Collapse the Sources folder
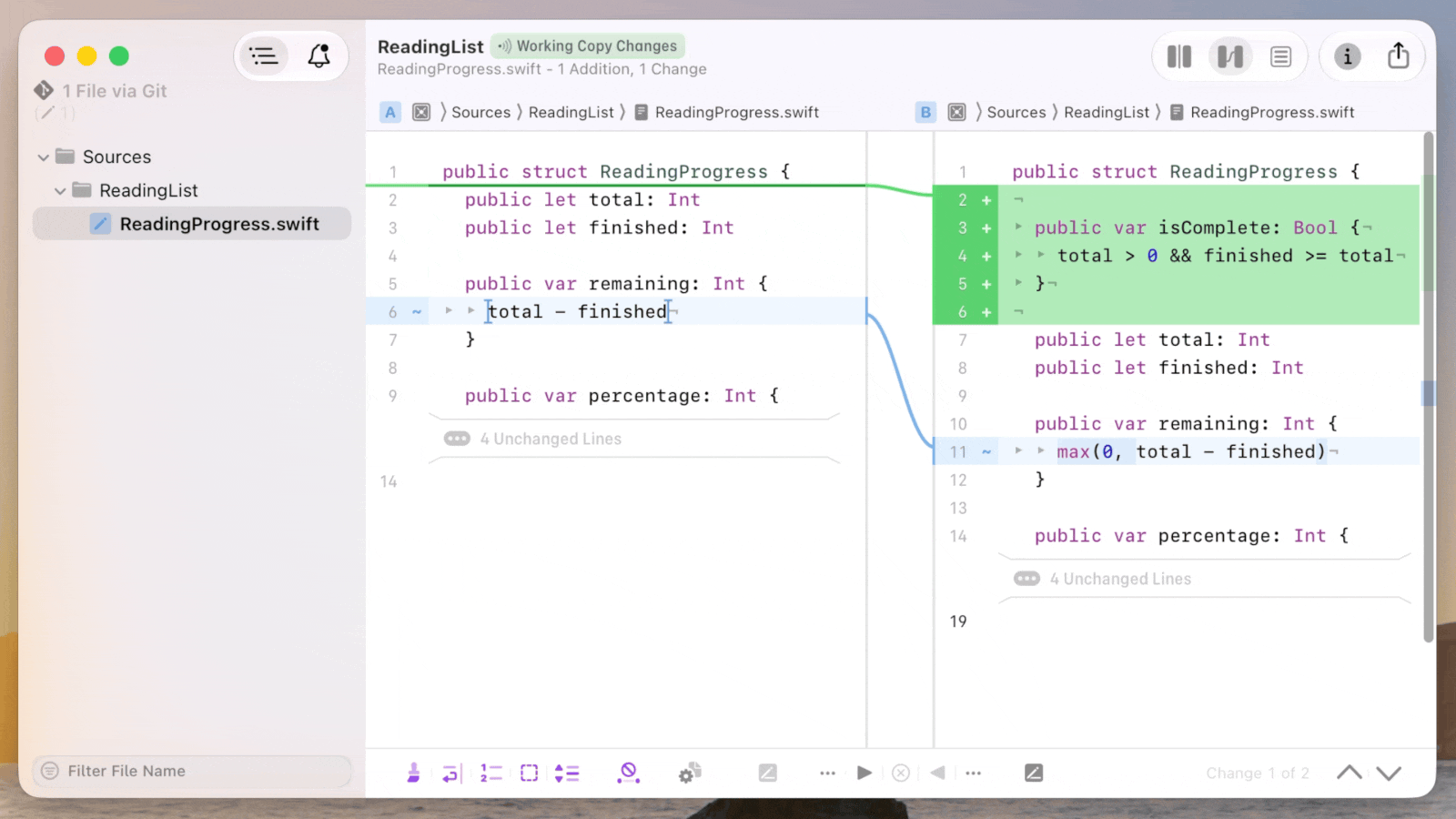Viewport: 1456px width, 819px height. coord(43,157)
